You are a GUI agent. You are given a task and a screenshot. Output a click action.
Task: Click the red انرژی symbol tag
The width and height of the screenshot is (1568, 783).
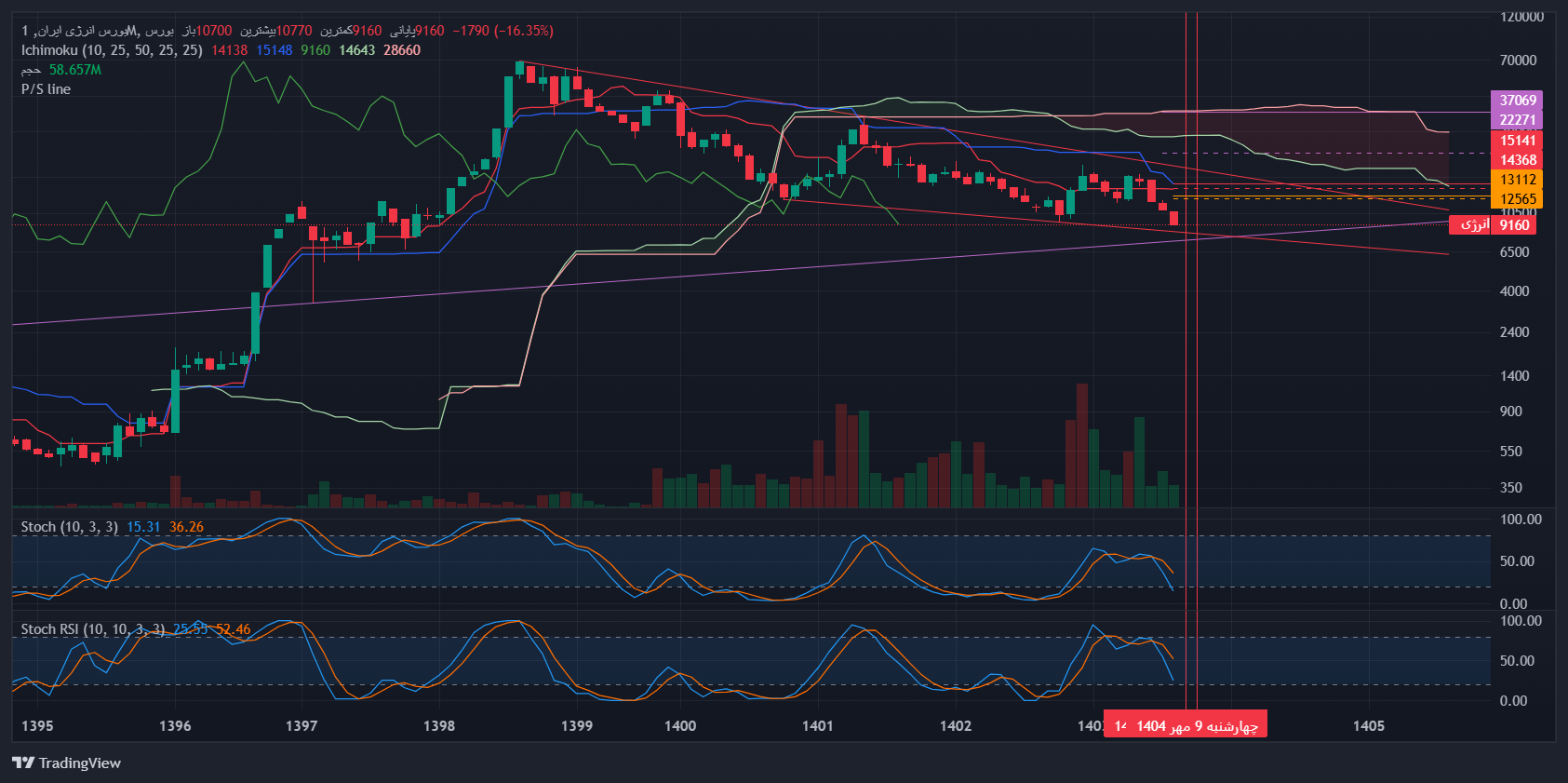[x=1472, y=224]
